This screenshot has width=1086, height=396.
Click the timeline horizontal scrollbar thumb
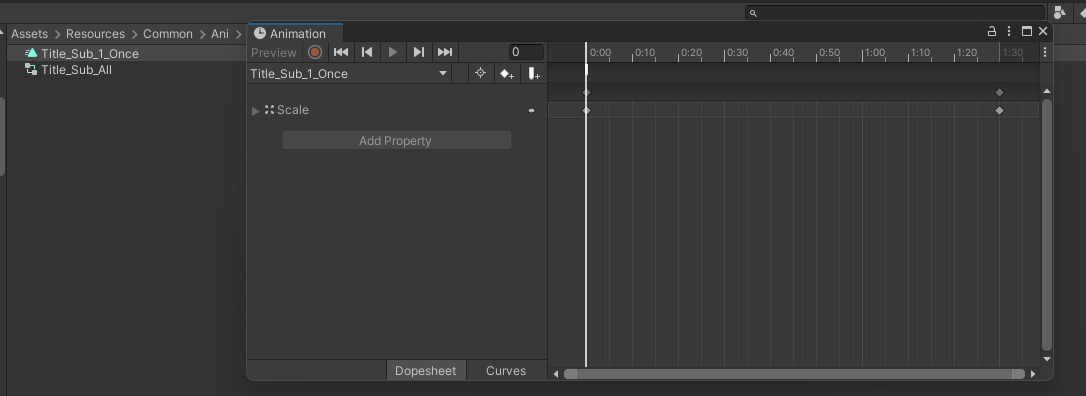tap(794, 374)
